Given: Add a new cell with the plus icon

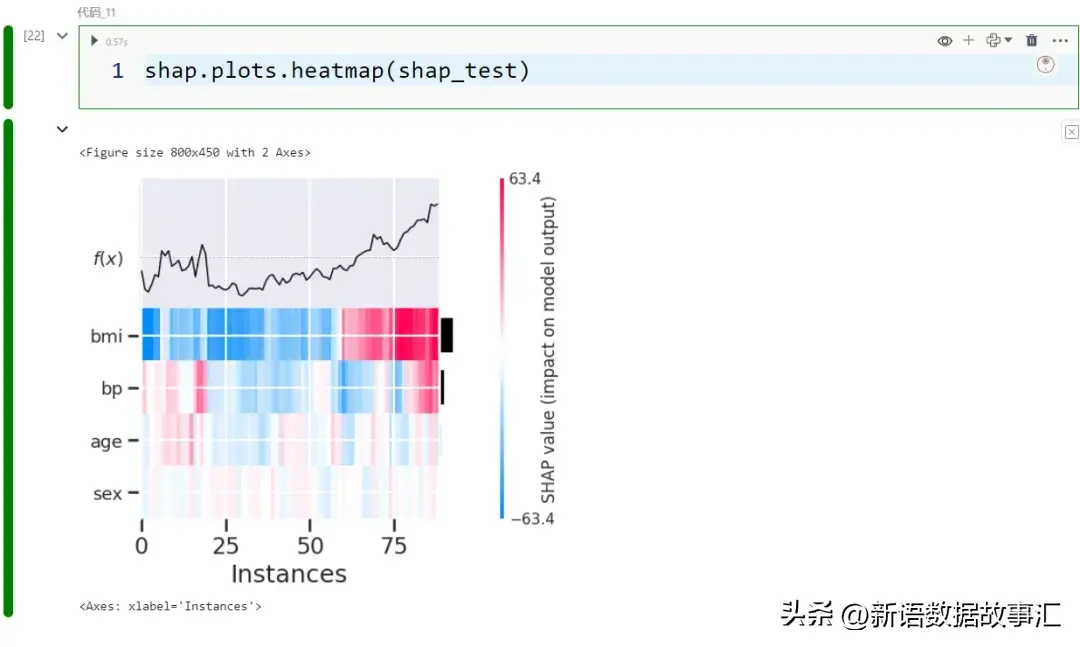Looking at the screenshot, I should point(968,41).
